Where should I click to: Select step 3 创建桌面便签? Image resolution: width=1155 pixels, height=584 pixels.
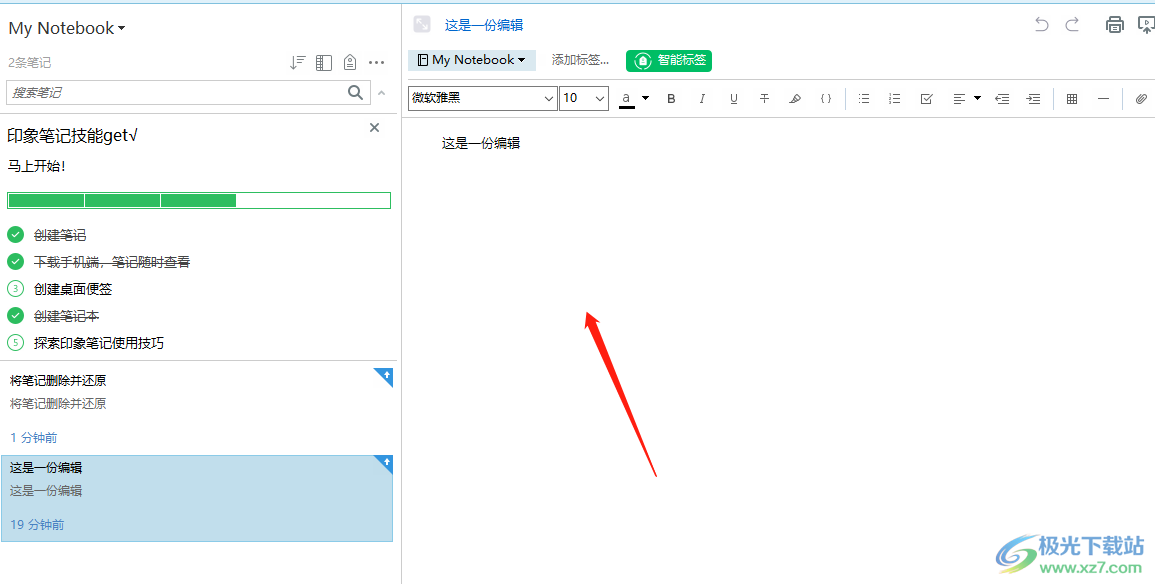(x=73, y=289)
